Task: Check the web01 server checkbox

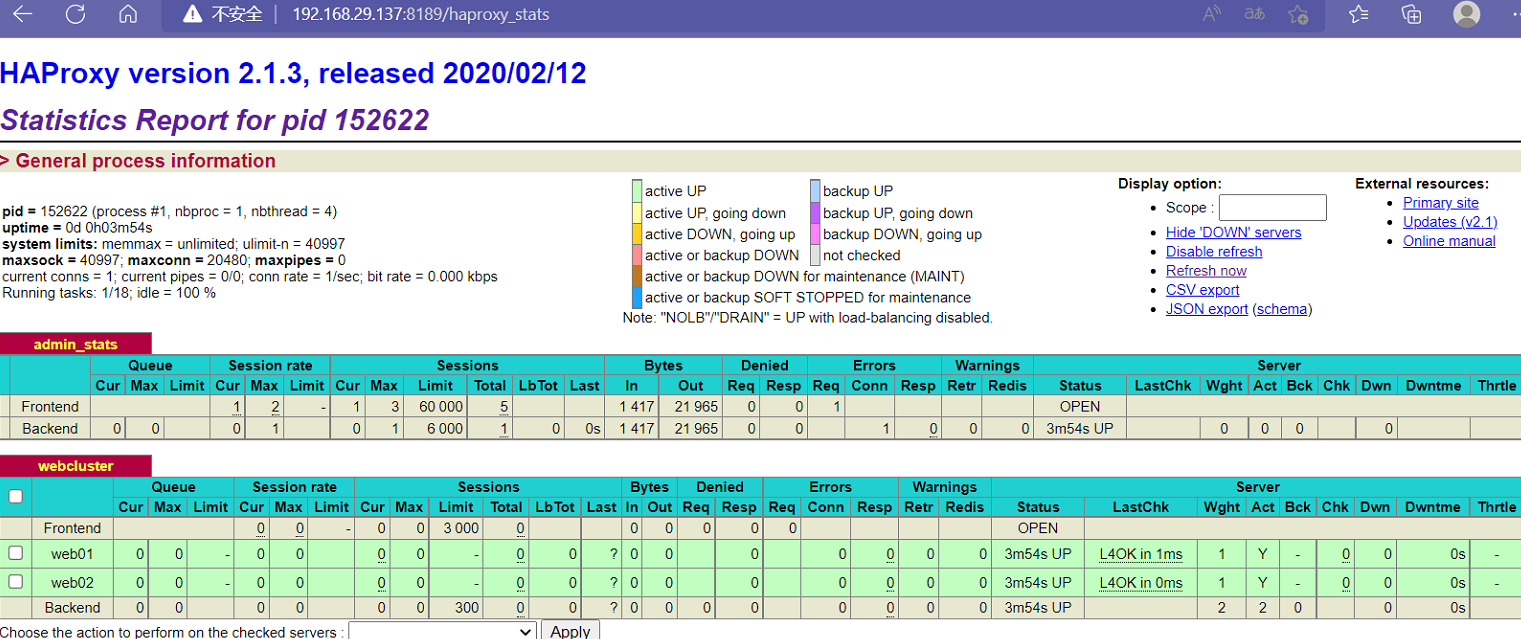Action: pos(15,553)
